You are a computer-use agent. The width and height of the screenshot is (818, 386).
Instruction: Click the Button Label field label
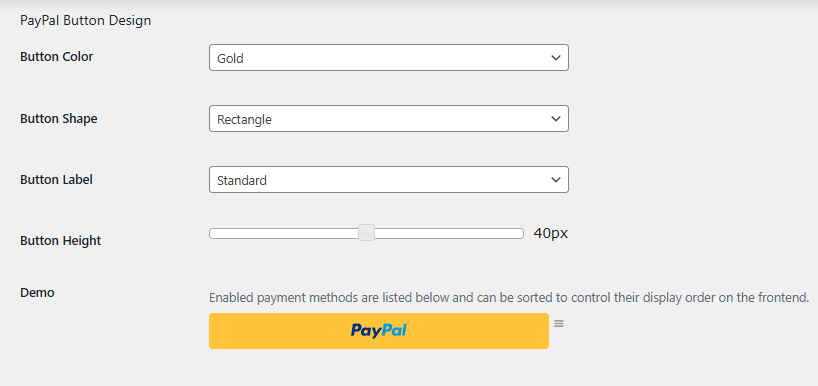click(x=56, y=179)
